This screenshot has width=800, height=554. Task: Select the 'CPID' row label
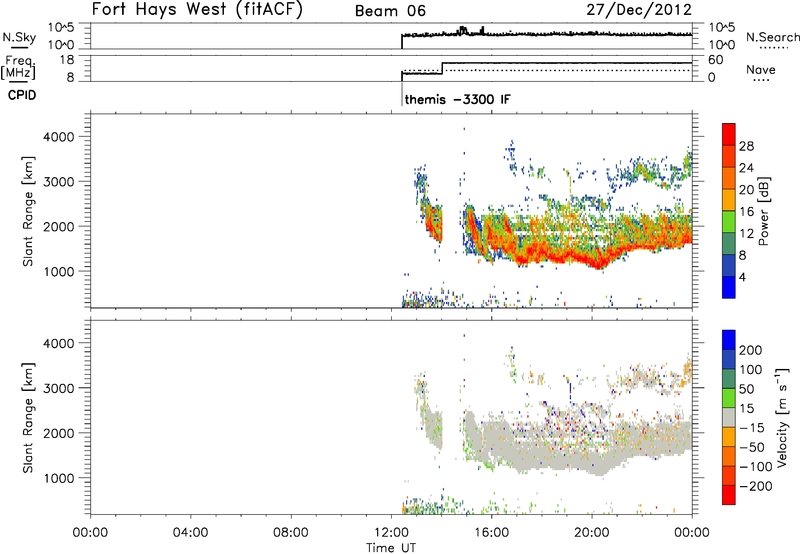point(22,95)
